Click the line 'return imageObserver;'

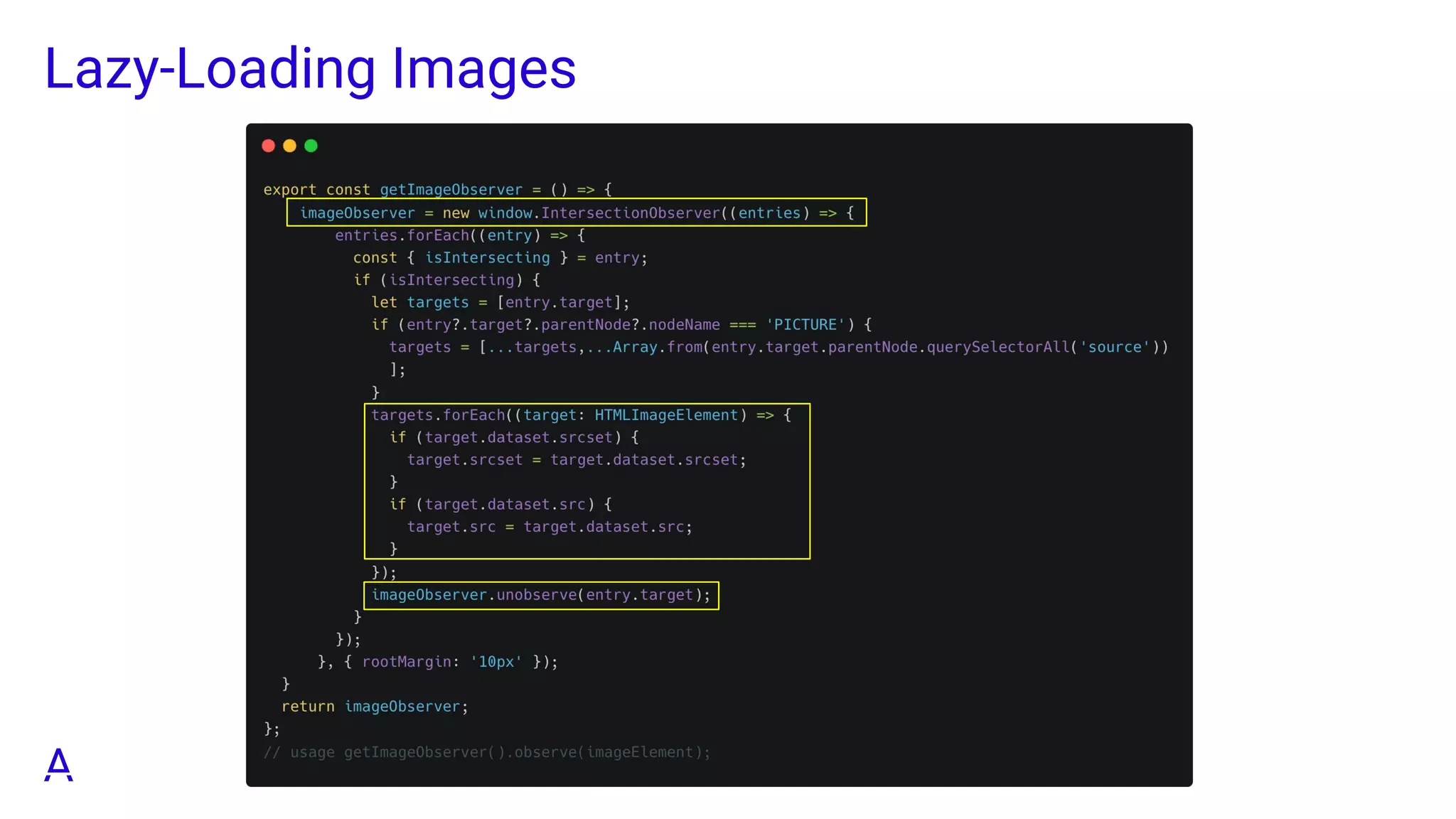(x=375, y=707)
